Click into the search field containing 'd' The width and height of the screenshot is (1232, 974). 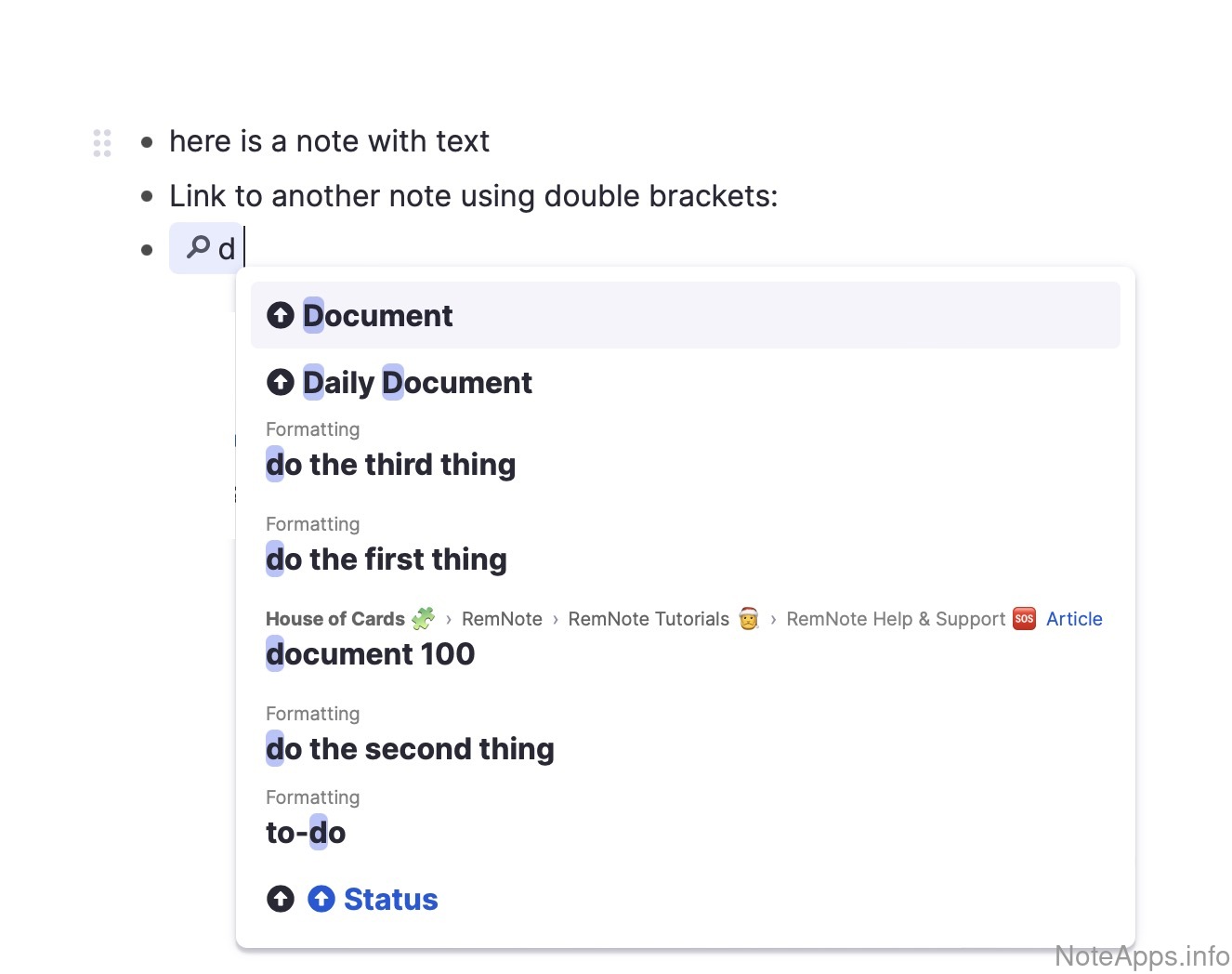tap(229, 249)
